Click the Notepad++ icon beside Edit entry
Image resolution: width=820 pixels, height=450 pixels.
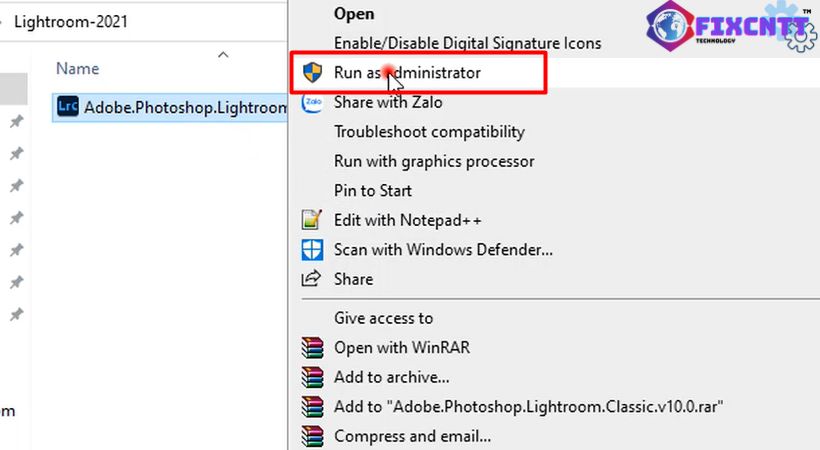312,220
